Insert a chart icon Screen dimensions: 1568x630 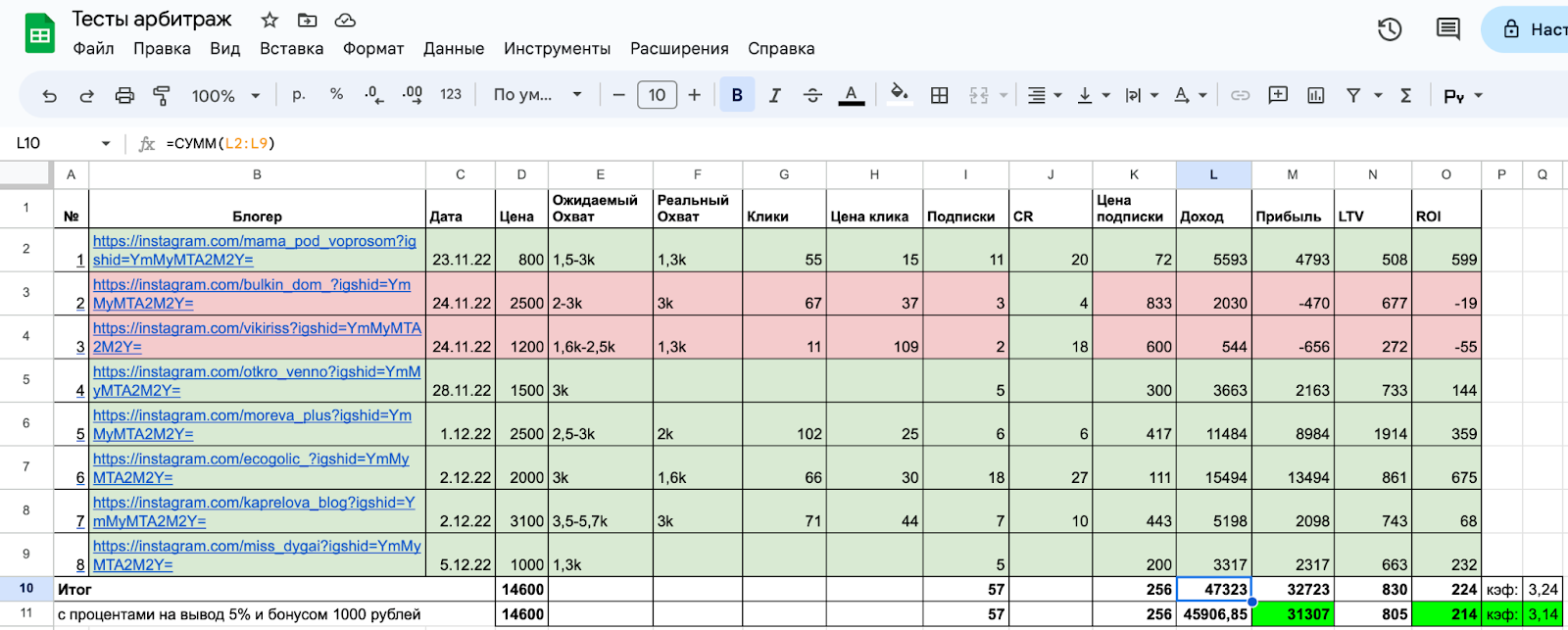click(1315, 95)
